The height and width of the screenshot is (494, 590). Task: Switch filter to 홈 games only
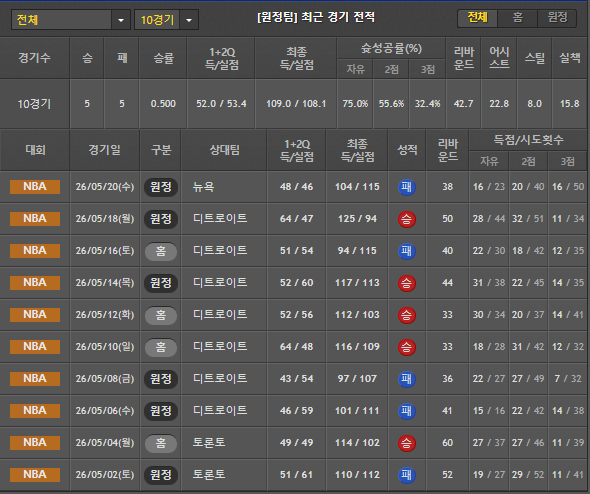click(x=517, y=18)
